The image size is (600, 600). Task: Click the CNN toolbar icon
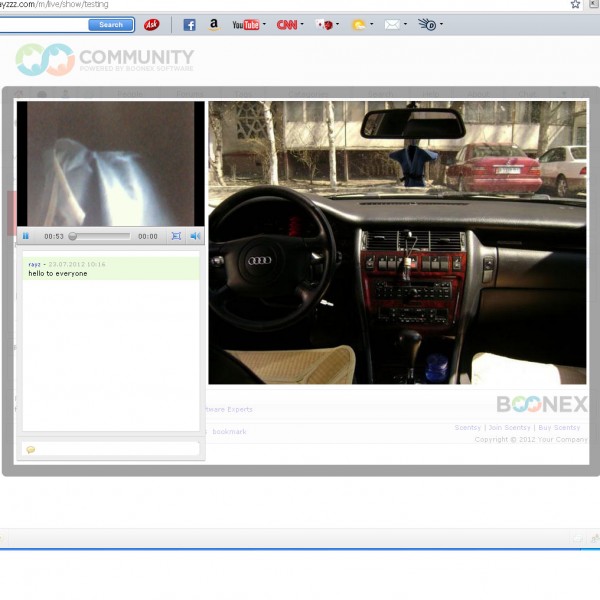click(x=287, y=25)
